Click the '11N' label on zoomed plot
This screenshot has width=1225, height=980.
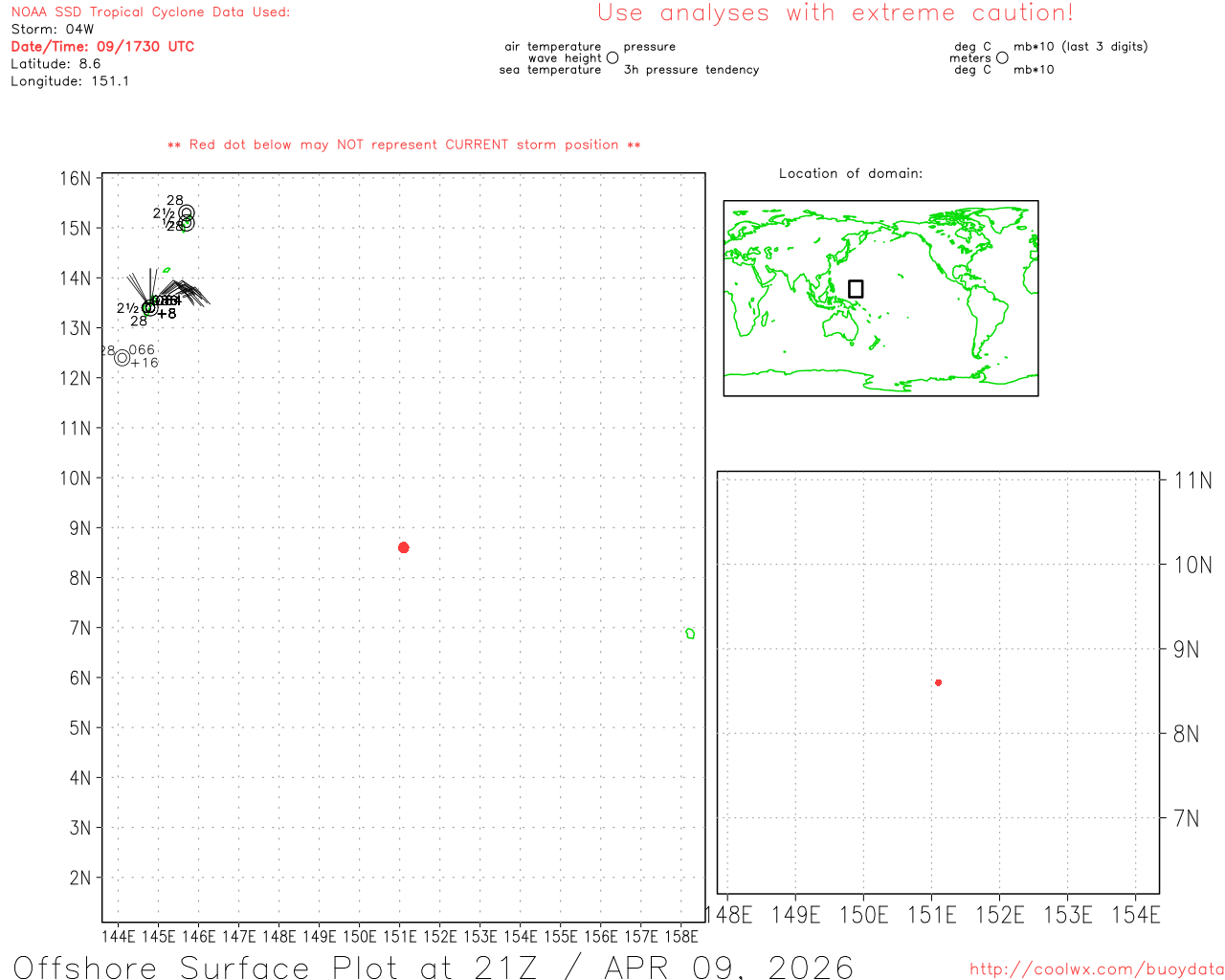(x=1193, y=480)
